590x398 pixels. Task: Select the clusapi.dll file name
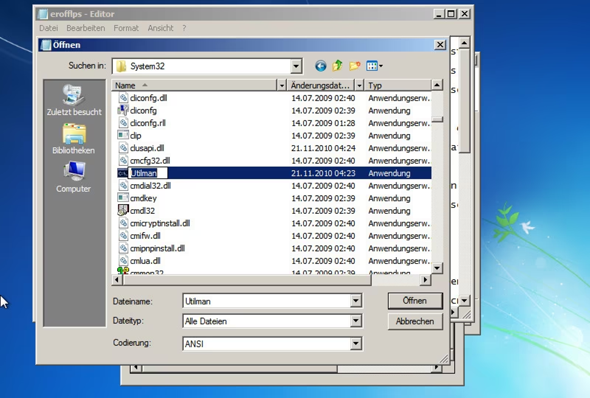[147, 148]
